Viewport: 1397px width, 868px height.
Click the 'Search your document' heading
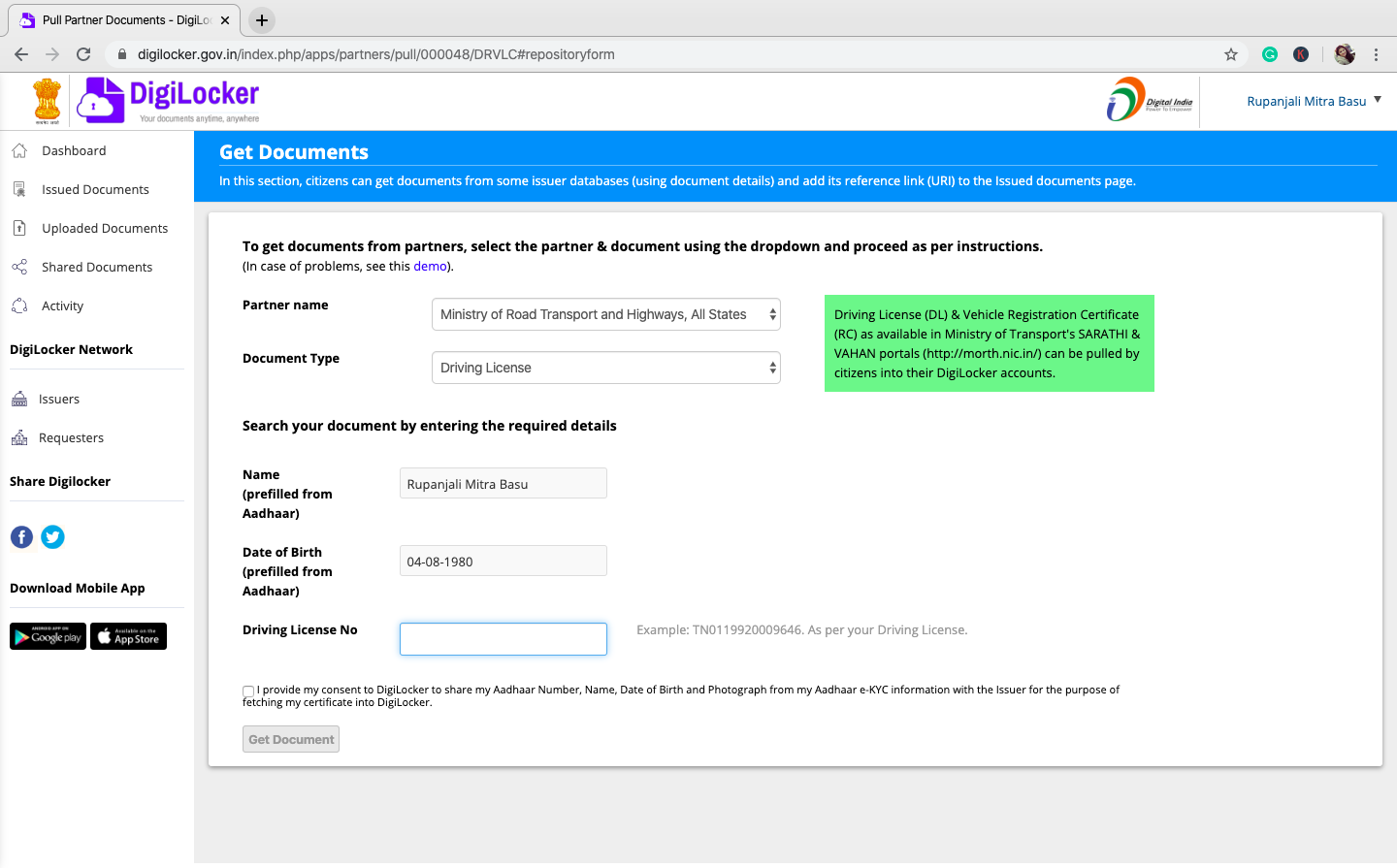[x=430, y=426]
